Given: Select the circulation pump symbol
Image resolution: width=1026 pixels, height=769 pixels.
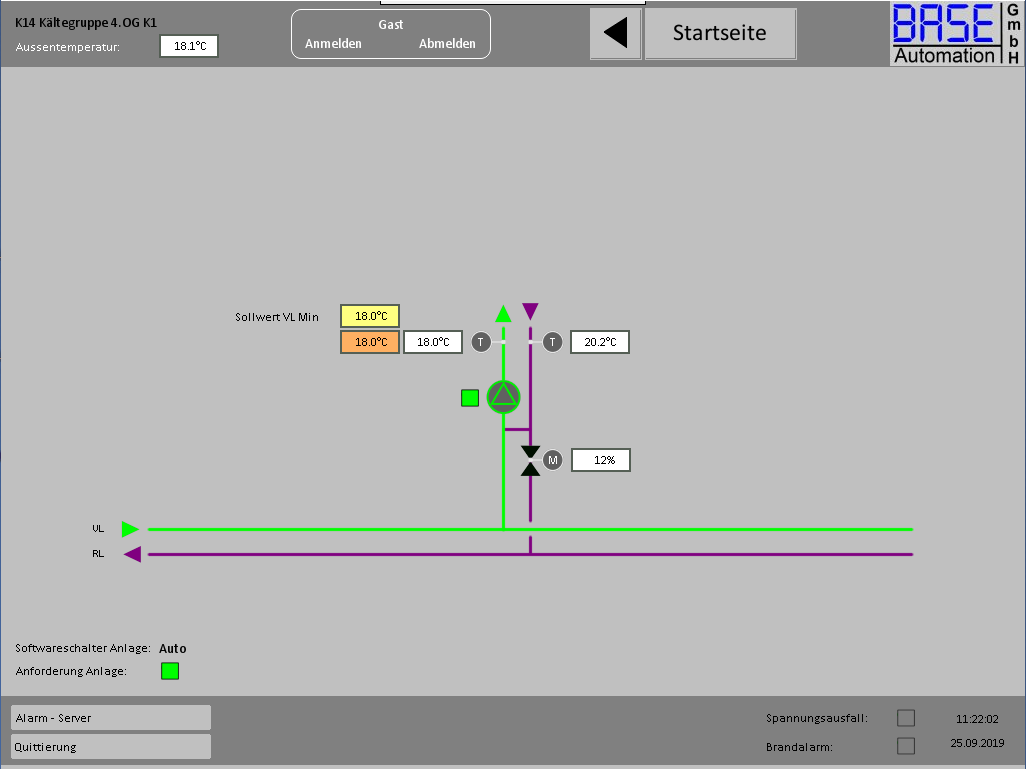Looking at the screenshot, I should [x=503, y=397].
